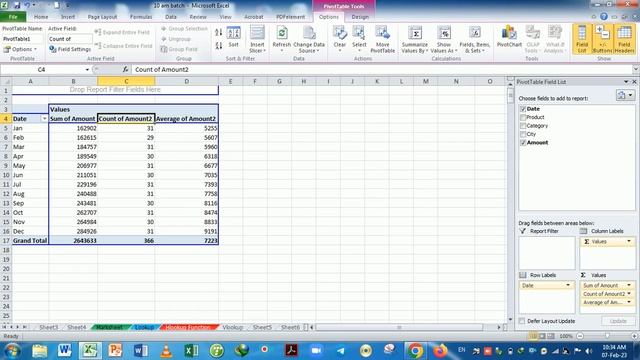Image resolution: width=640 pixels, height=360 pixels.
Task: Select the Average of Amount2 header
Action: point(187,119)
